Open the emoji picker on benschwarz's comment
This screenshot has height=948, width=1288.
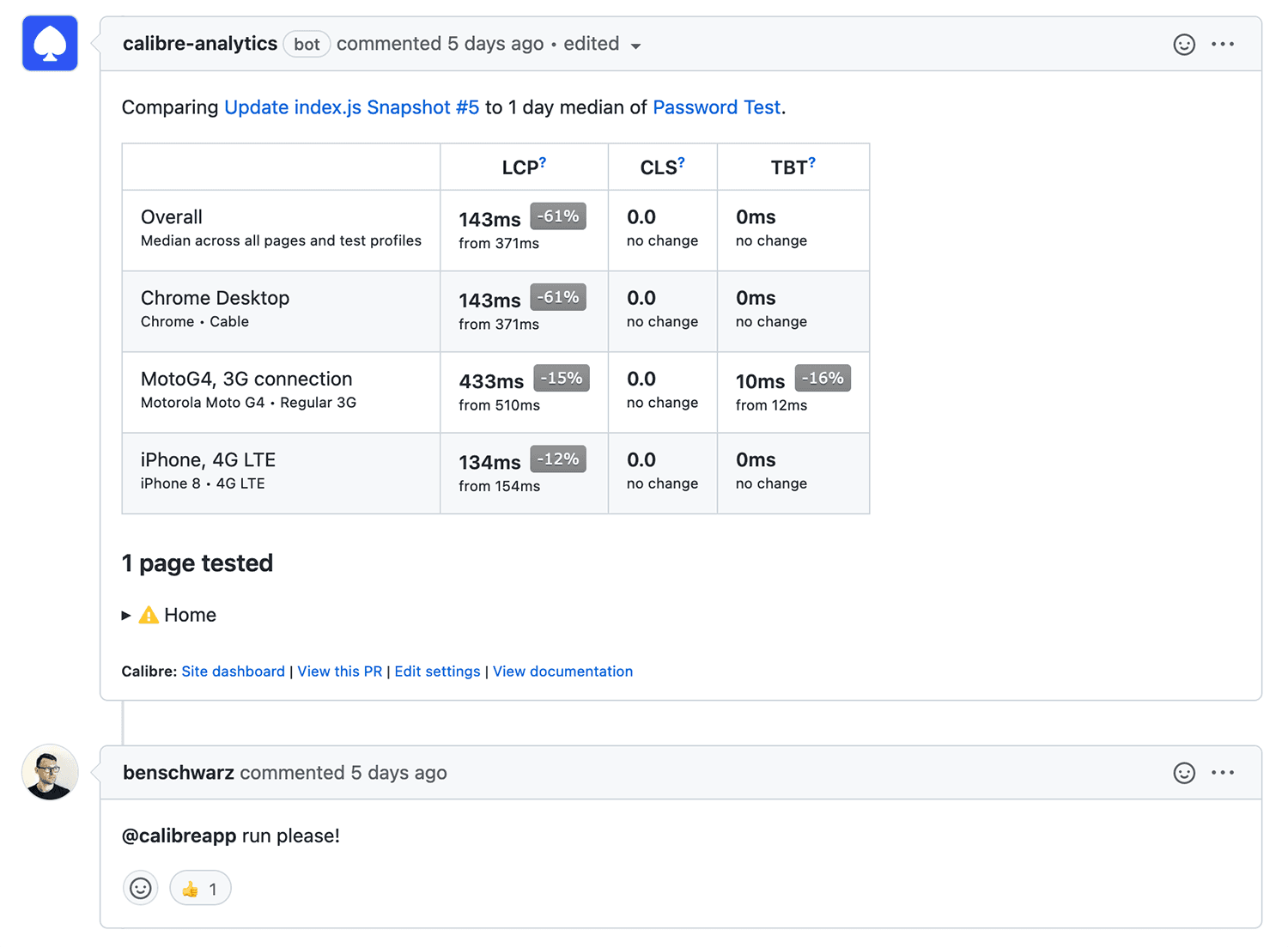(x=1184, y=772)
